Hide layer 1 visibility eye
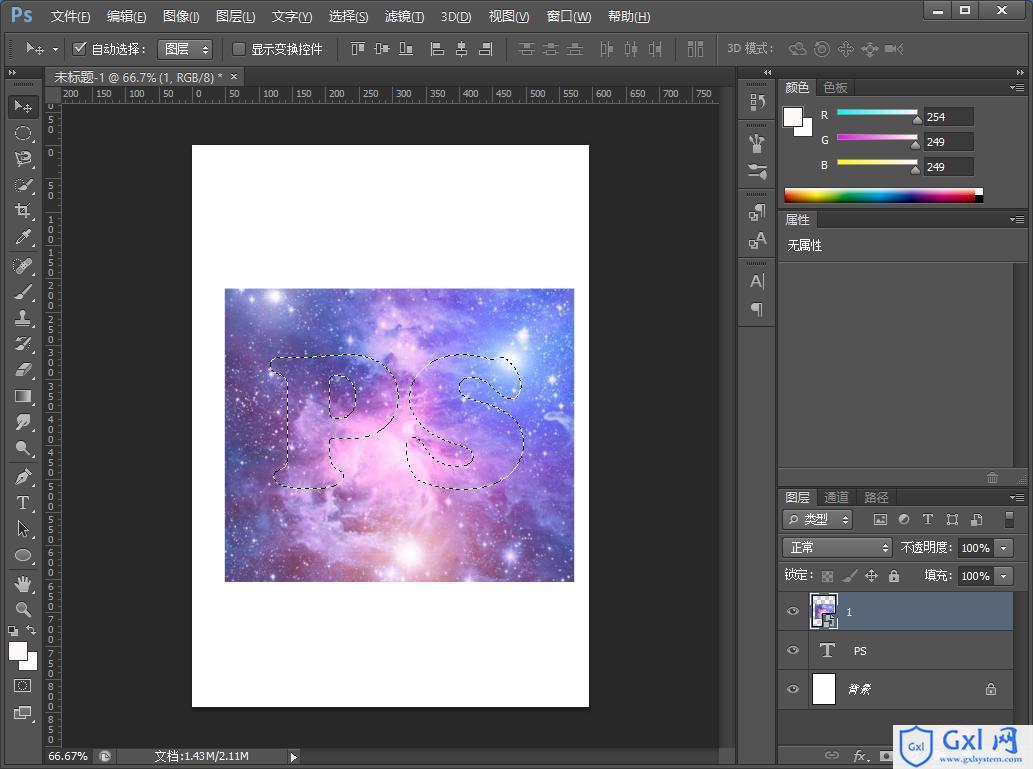 click(793, 611)
